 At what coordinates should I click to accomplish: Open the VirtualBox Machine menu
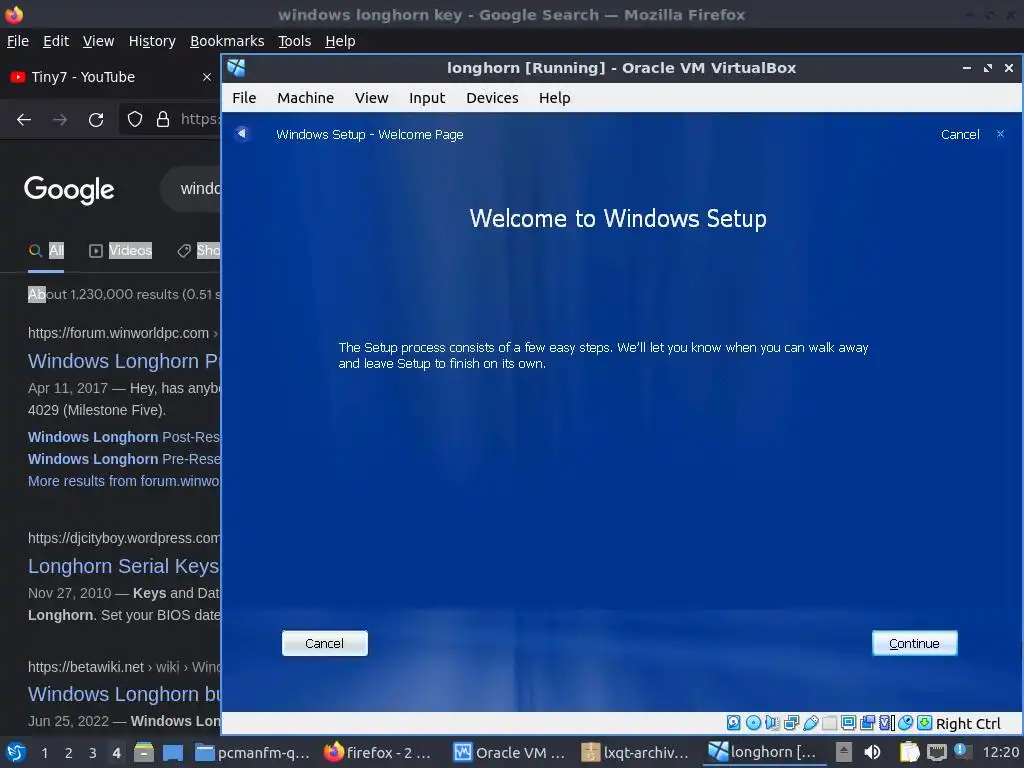[305, 98]
